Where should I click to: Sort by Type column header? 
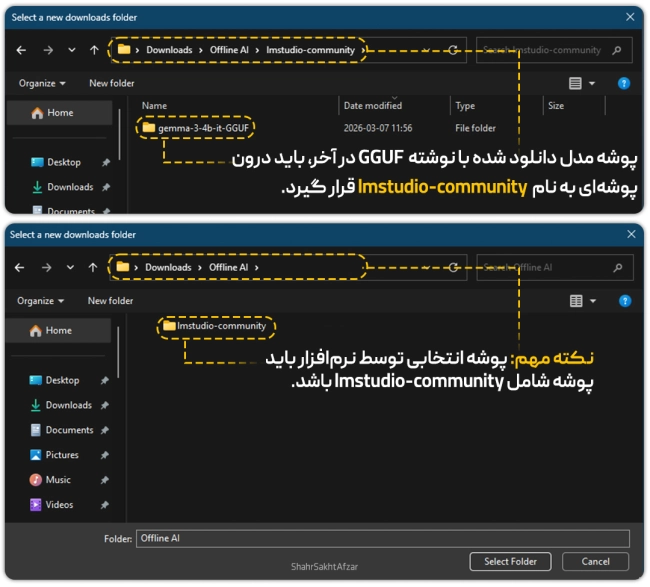click(x=465, y=106)
